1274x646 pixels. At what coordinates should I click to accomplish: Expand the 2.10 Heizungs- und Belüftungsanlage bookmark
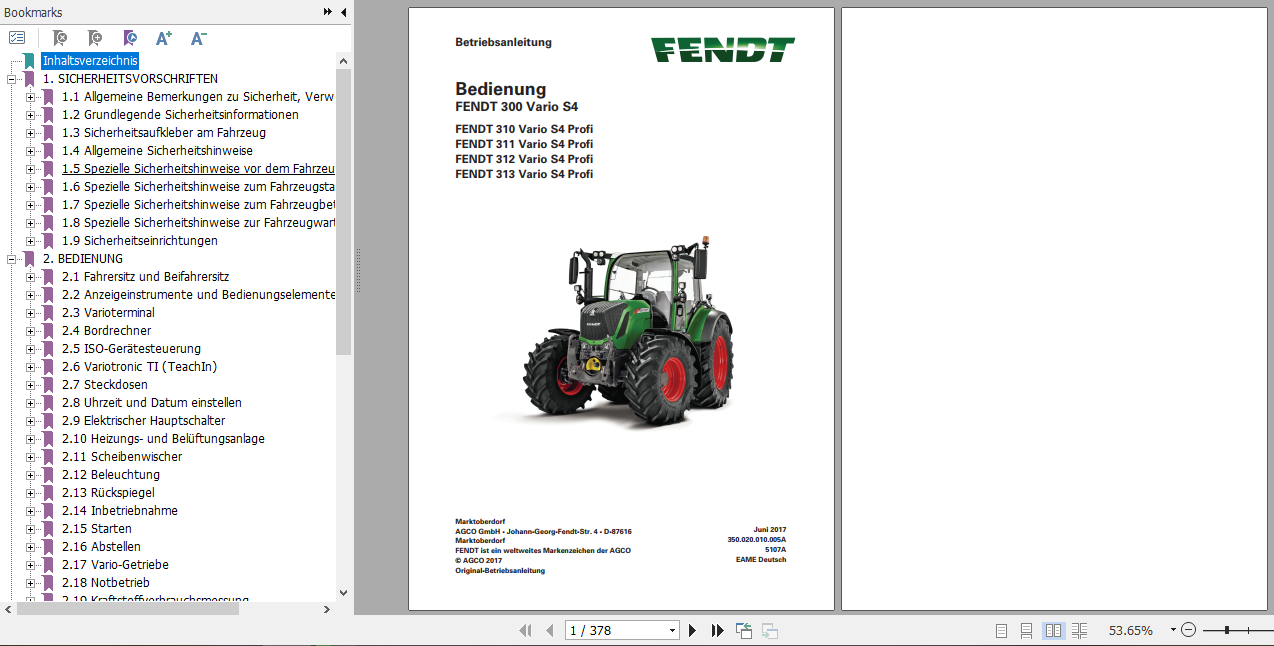(30, 439)
